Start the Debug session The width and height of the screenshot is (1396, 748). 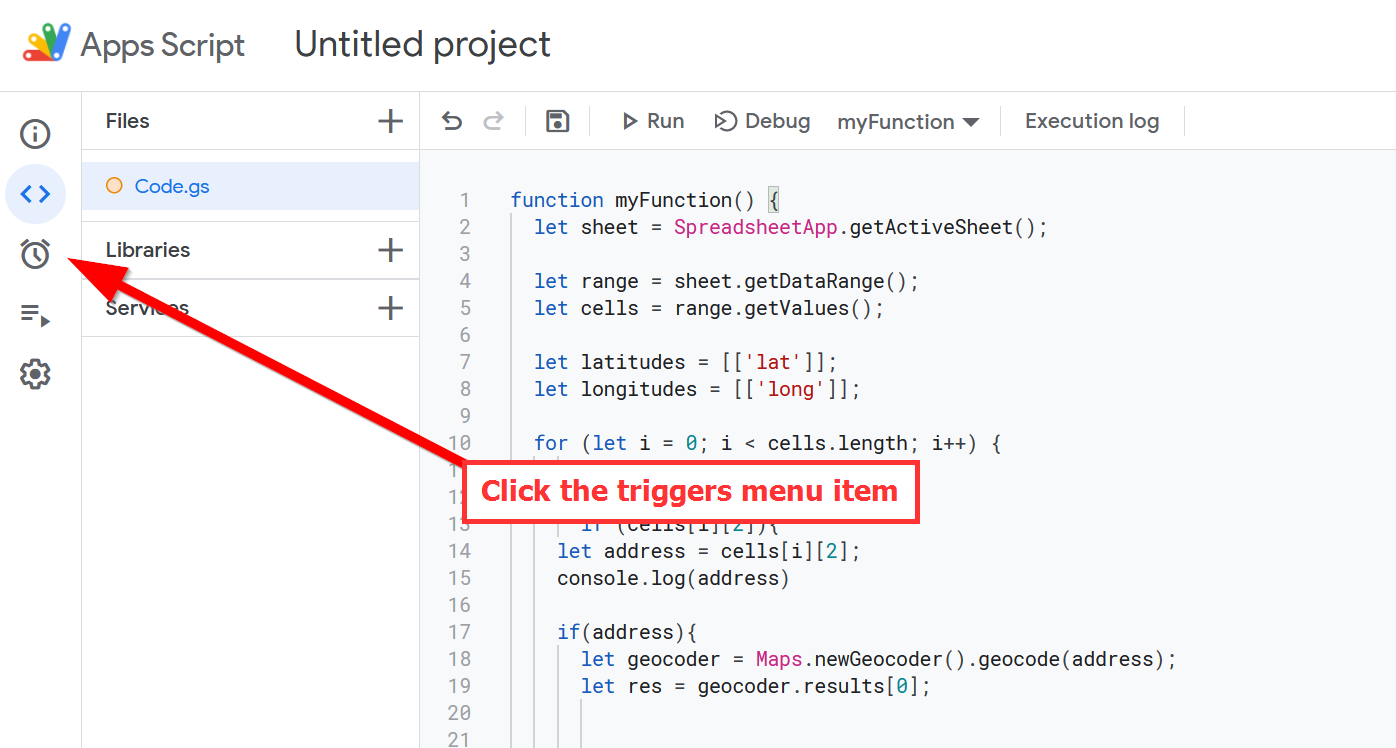point(762,121)
